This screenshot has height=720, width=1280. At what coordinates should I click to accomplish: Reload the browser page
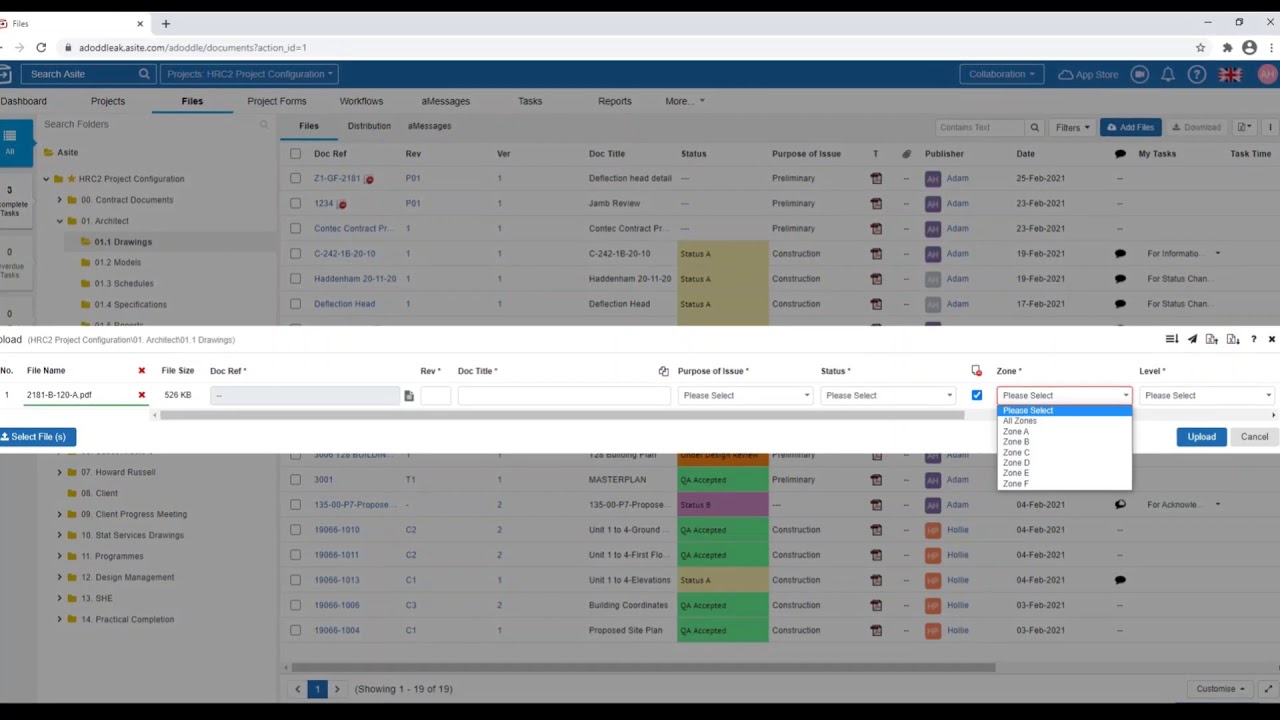pos(41,47)
